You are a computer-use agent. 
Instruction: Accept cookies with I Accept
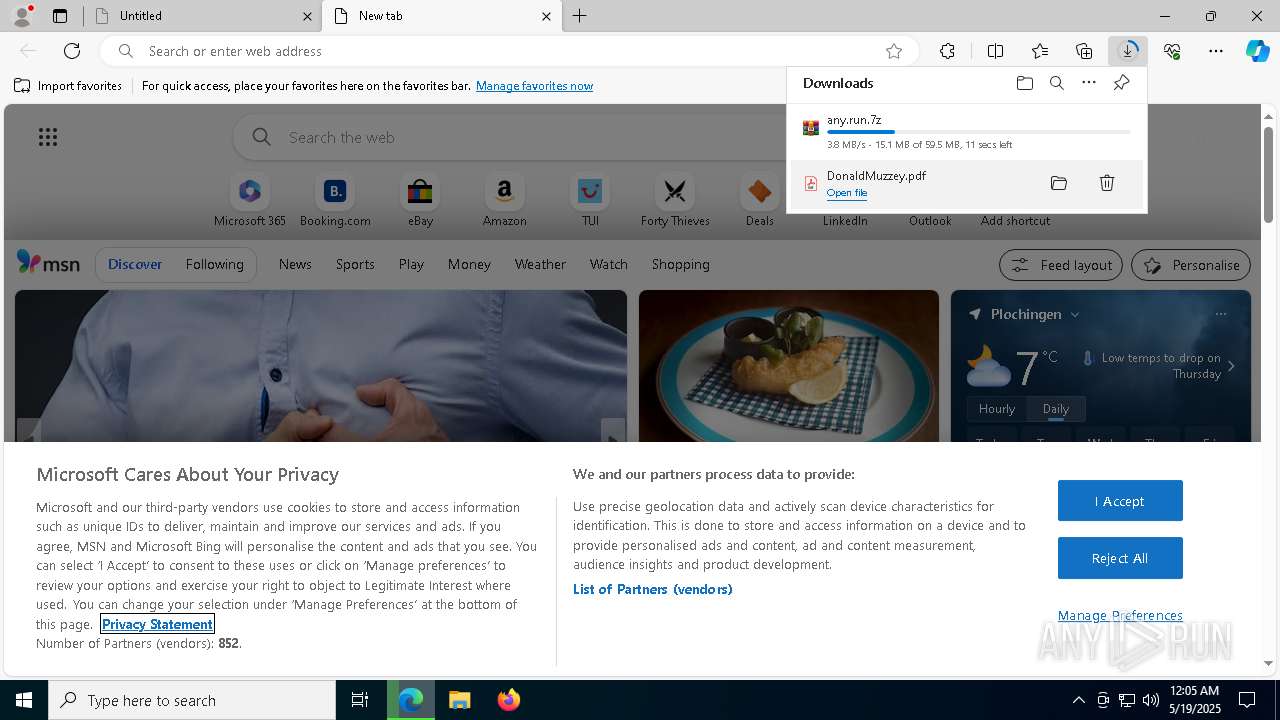click(1120, 501)
